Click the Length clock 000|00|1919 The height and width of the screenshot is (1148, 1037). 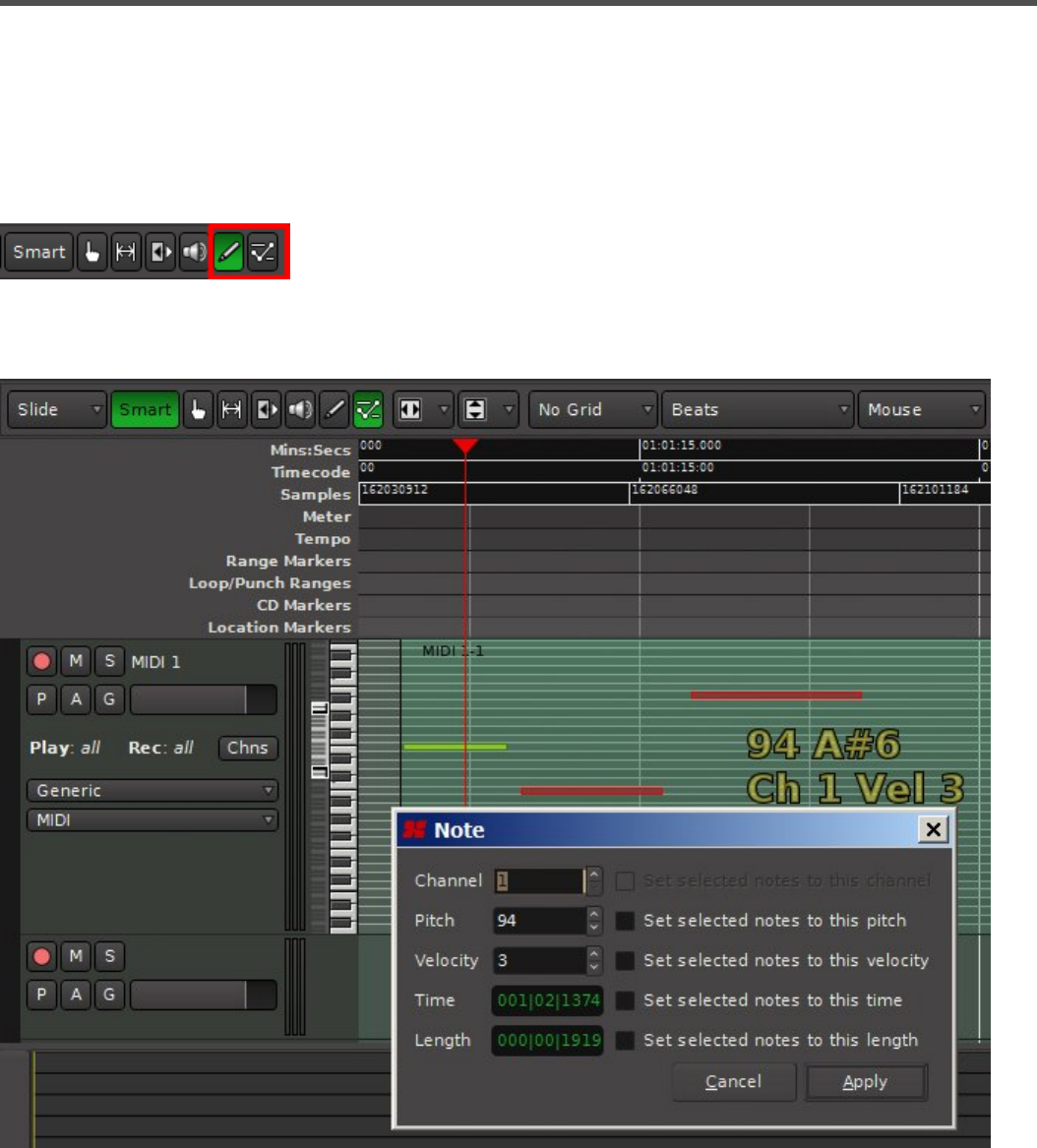pyautogui.click(x=548, y=1041)
